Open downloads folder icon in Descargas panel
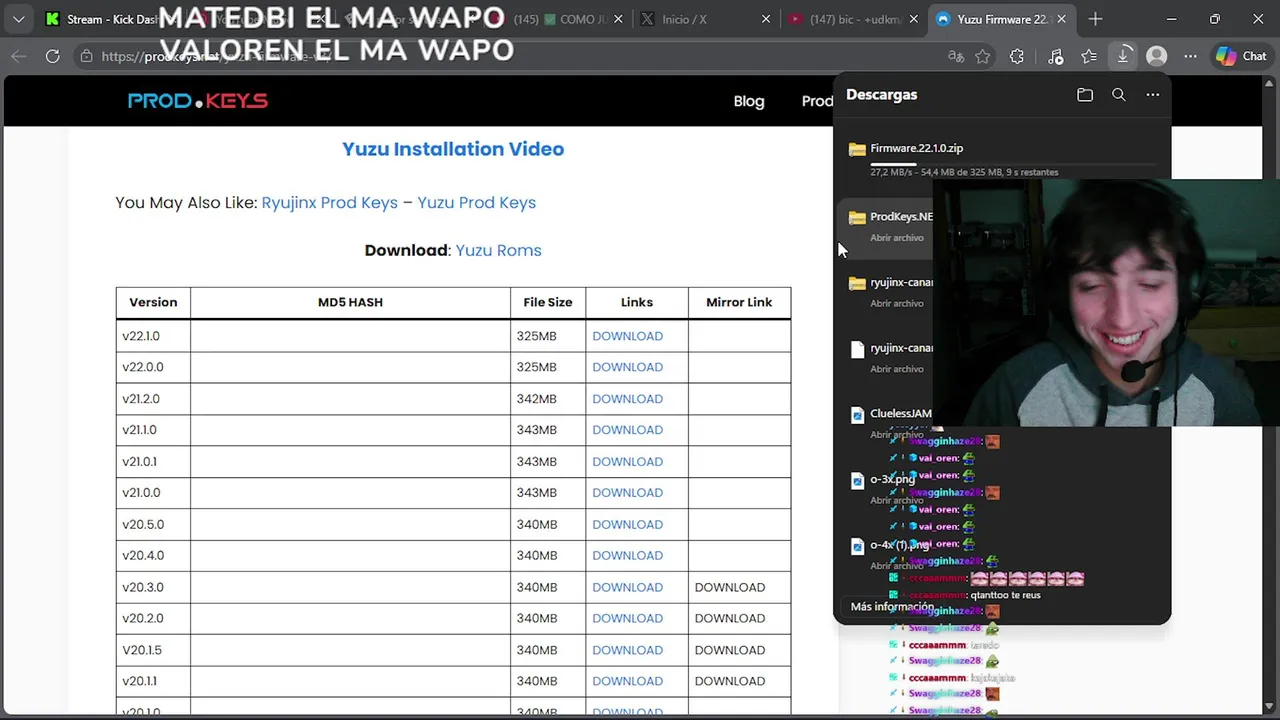This screenshot has height=720, width=1280. 1085,95
